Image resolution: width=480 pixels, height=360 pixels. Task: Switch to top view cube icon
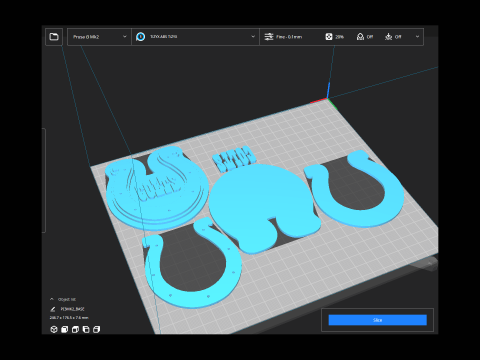(75, 329)
